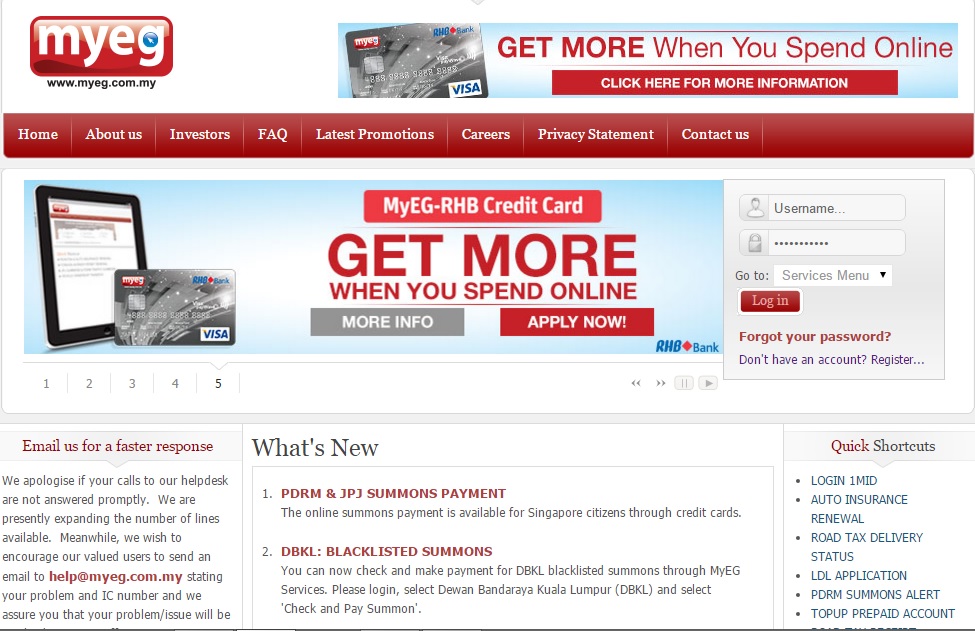
Task: Click the MyEG logo
Action: click(x=101, y=52)
